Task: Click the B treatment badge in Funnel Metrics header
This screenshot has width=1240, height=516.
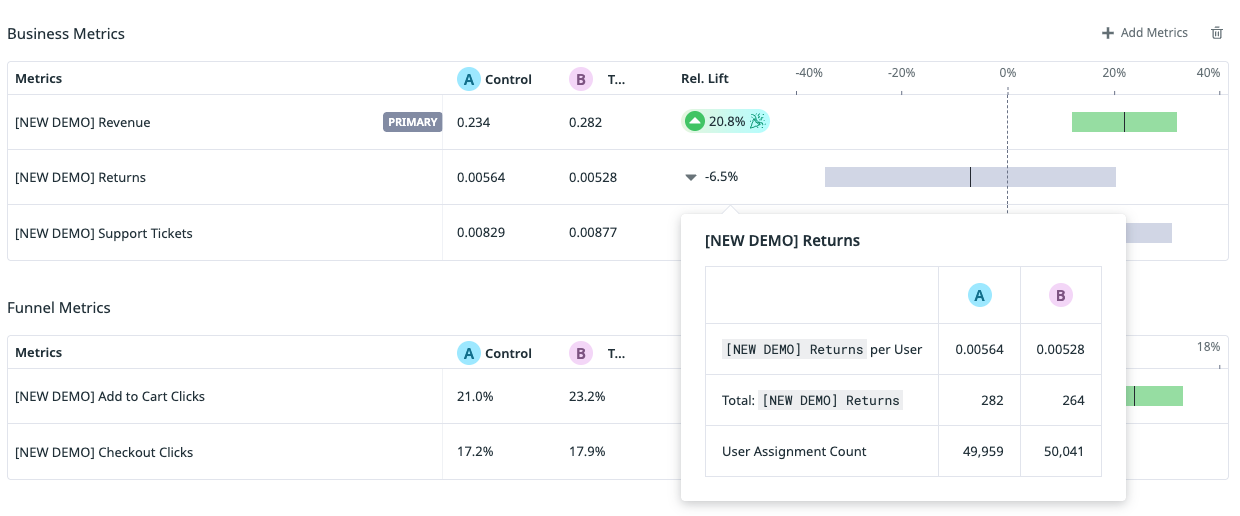Action: tap(580, 353)
